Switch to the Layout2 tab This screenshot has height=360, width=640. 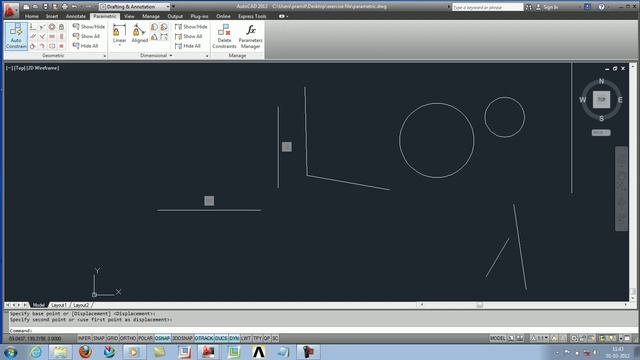tap(81, 305)
